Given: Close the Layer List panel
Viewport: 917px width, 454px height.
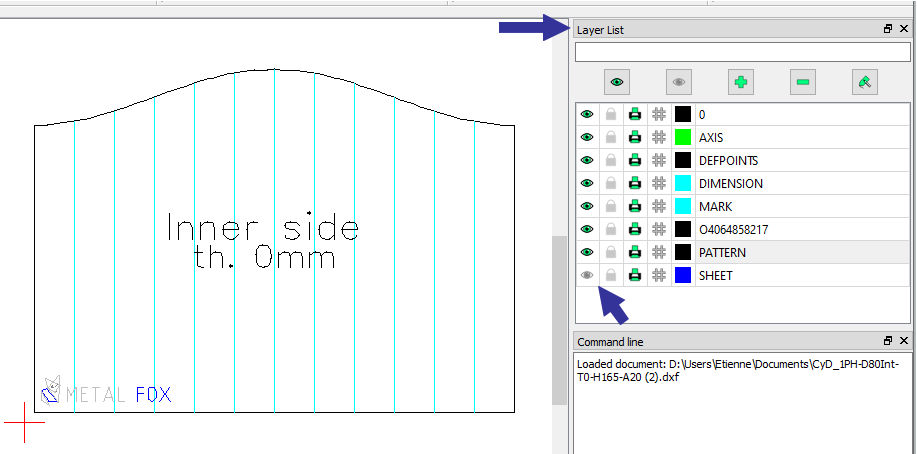Looking at the screenshot, I should click(x=904, y=29).
